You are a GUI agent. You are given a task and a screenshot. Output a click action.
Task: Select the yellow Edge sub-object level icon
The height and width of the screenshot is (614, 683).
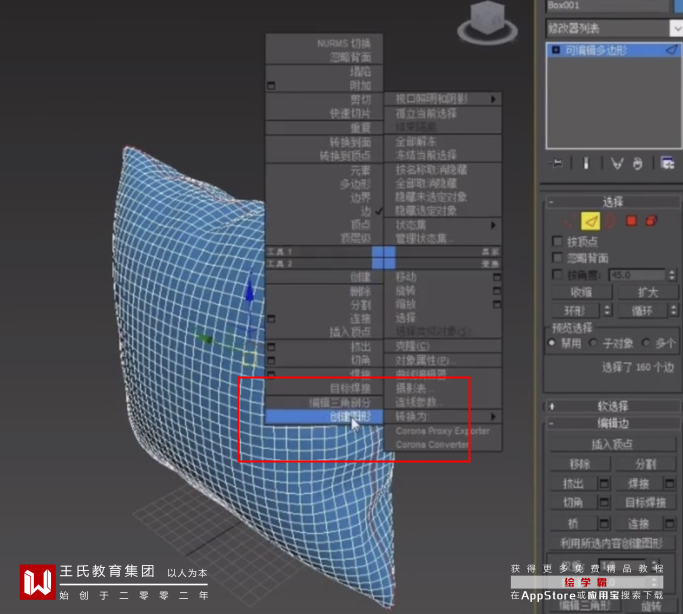coord(590,221)
